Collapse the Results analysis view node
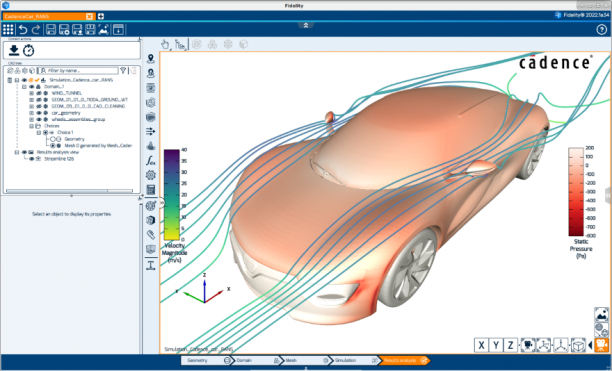This screenshot has height=371, width=612. coord(17,152)
